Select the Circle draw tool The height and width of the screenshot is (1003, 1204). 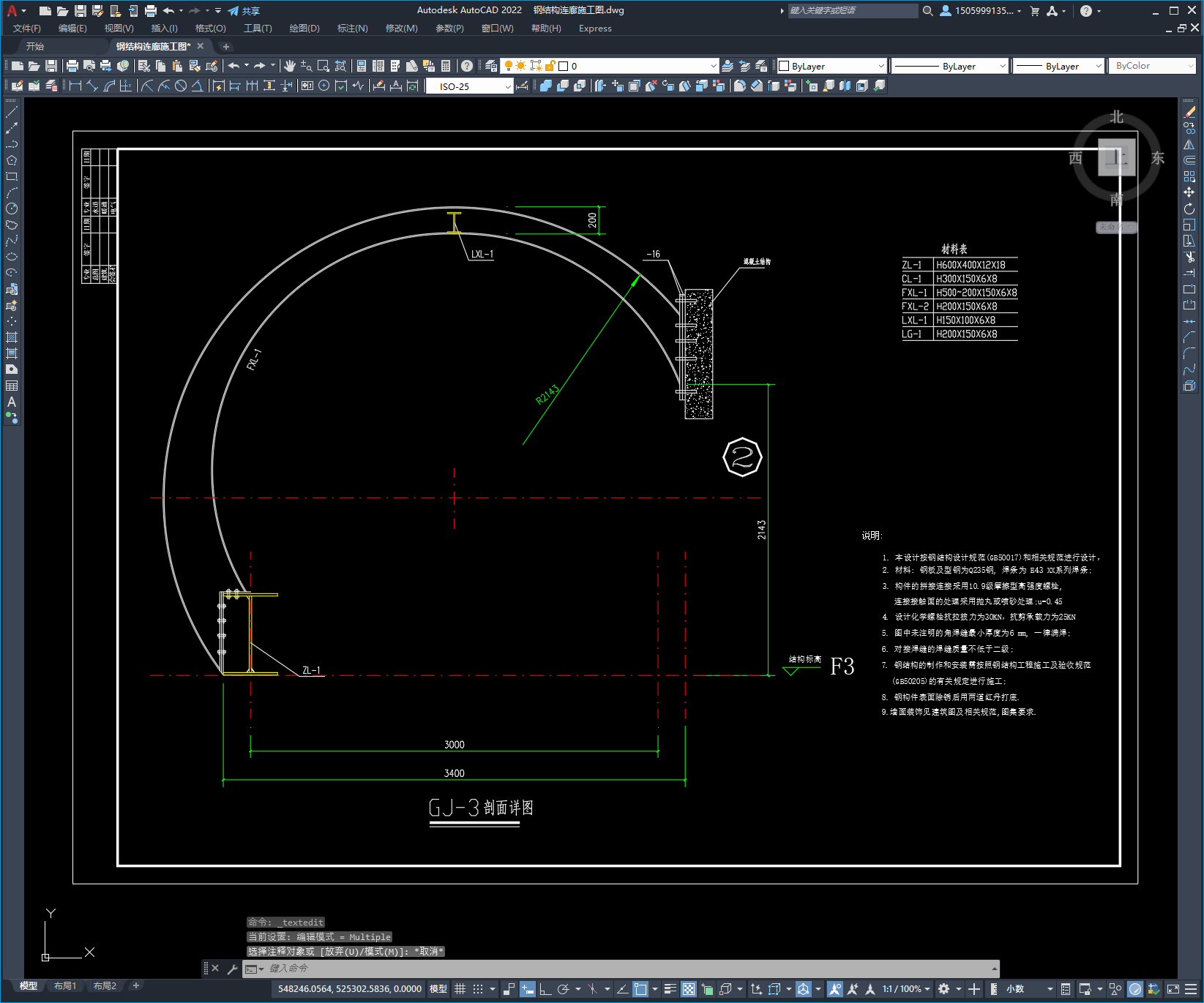(x=12, y=209)
